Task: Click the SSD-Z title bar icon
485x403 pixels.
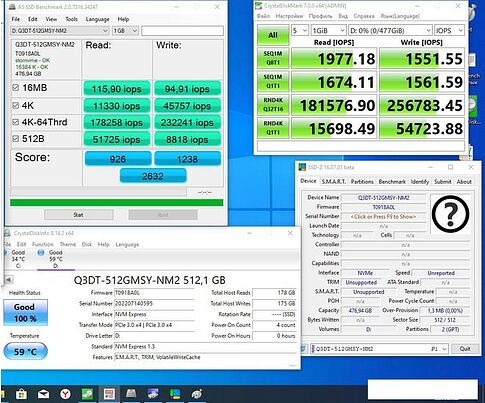Action: click(302, 167)
